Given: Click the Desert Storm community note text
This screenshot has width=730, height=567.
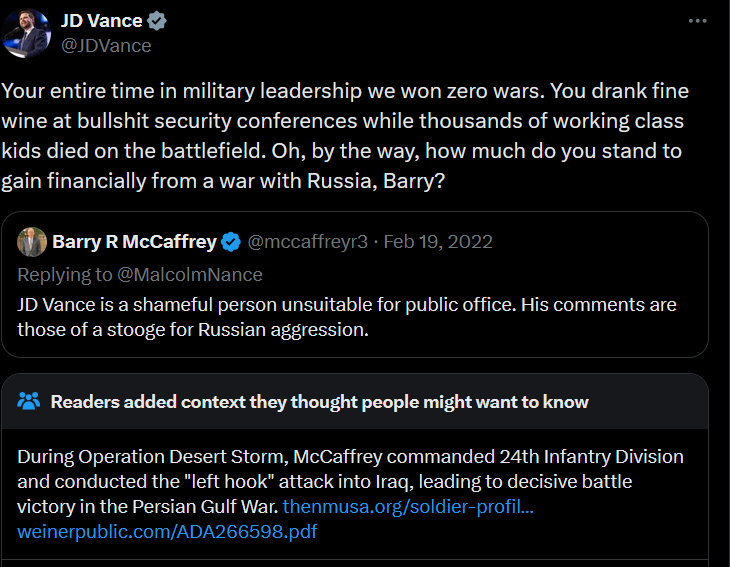Looking at the screenshot, I should (x=350, y=482).
